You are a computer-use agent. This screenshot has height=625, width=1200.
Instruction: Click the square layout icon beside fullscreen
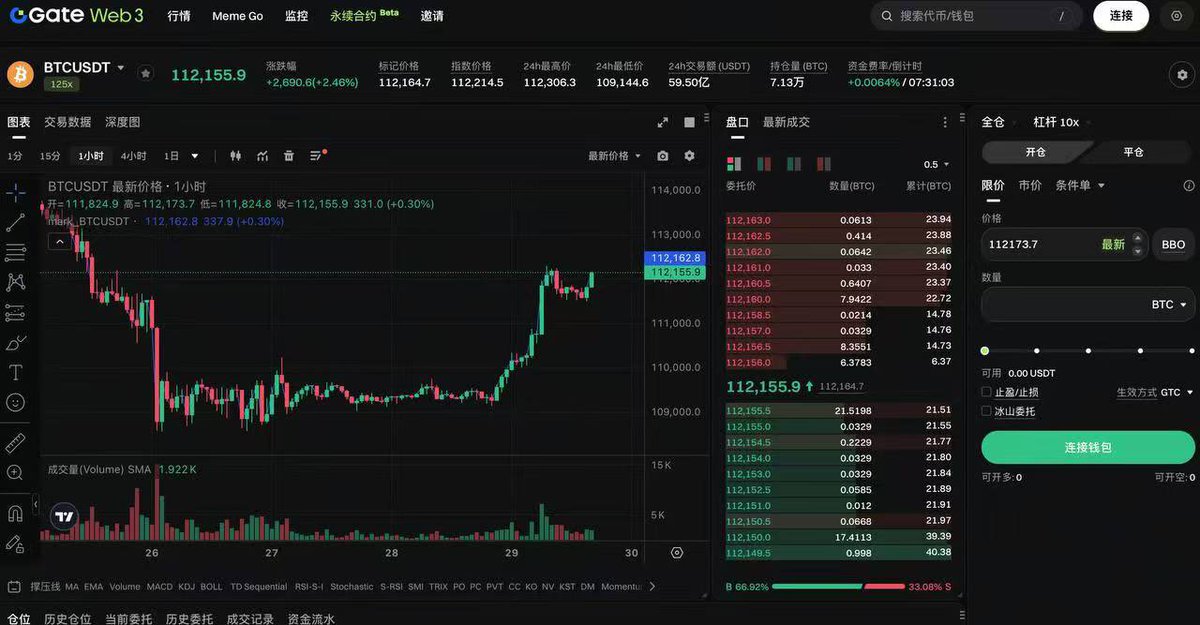(689, 122)
